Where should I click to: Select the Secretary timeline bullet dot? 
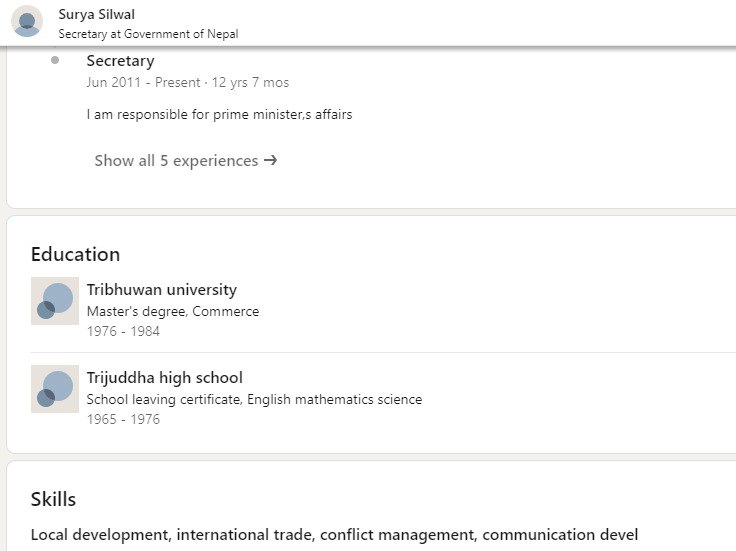pyautogui.click(x=55, y=60)
